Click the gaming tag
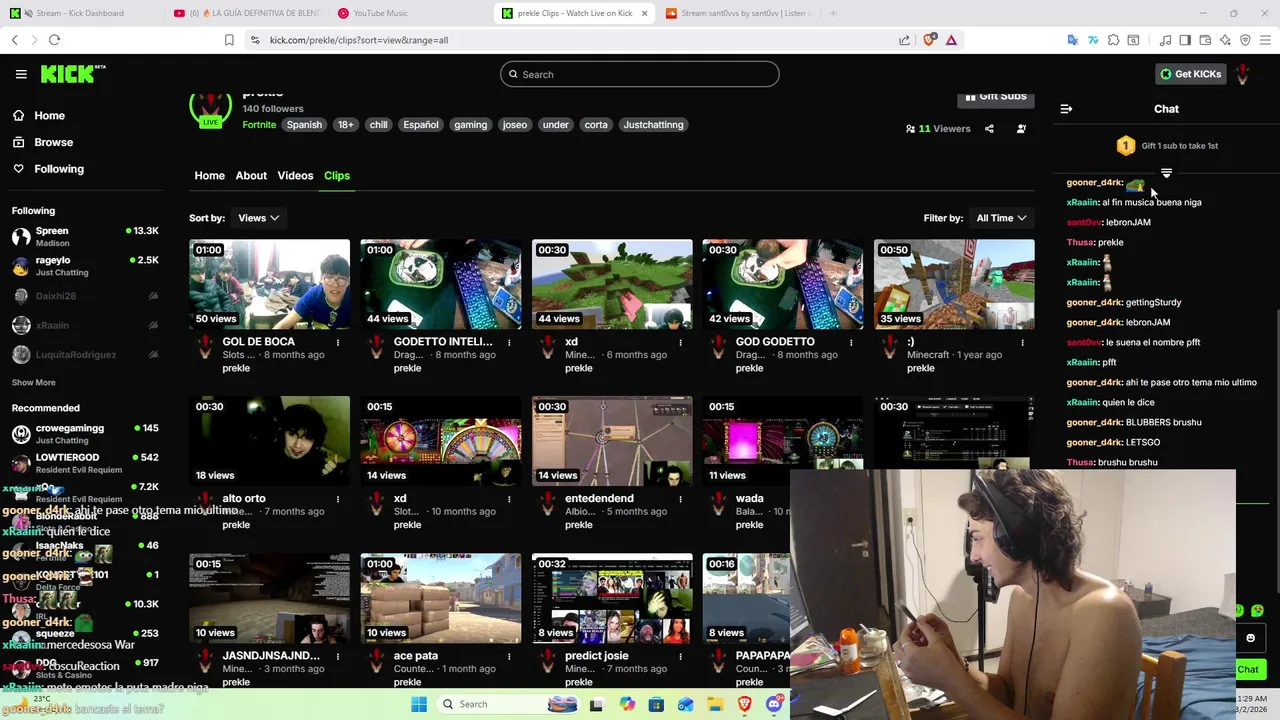1280x720 pixels. (x=470, y=125)
